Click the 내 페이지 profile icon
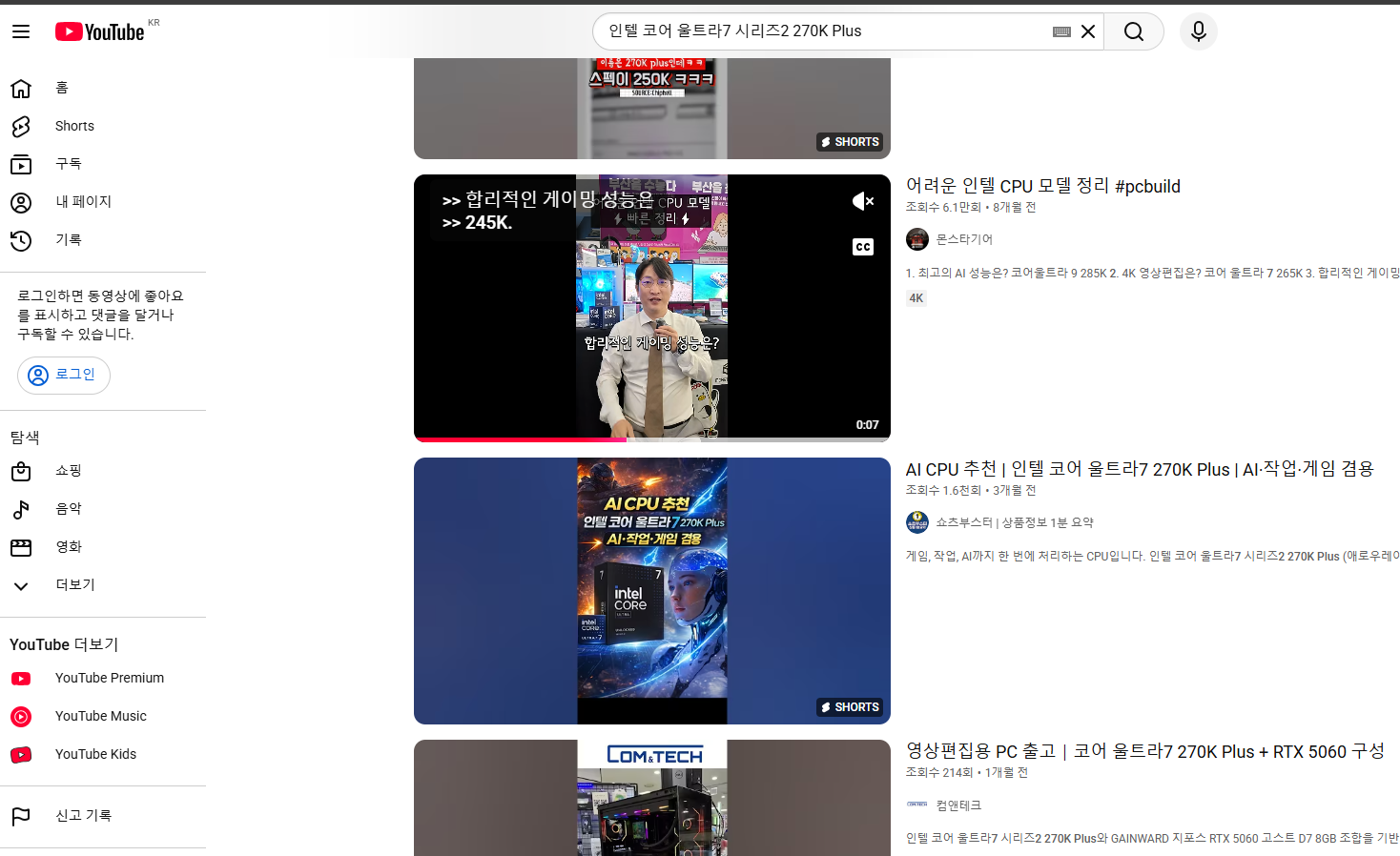The width and height of the screenshot is (1400, 856). click(x=21, y=202)
